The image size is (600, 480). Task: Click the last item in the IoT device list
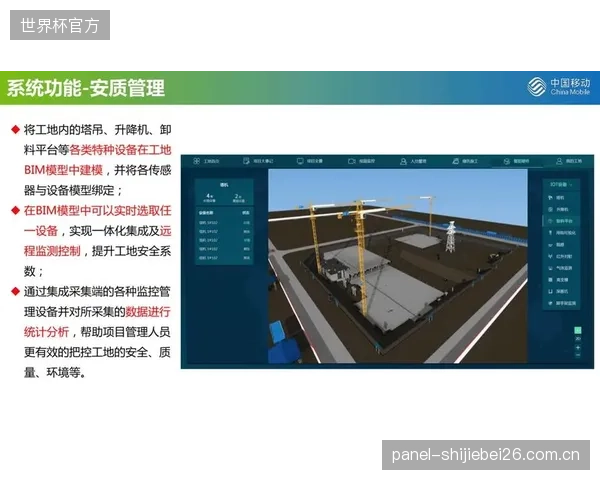tap(561, 303)
